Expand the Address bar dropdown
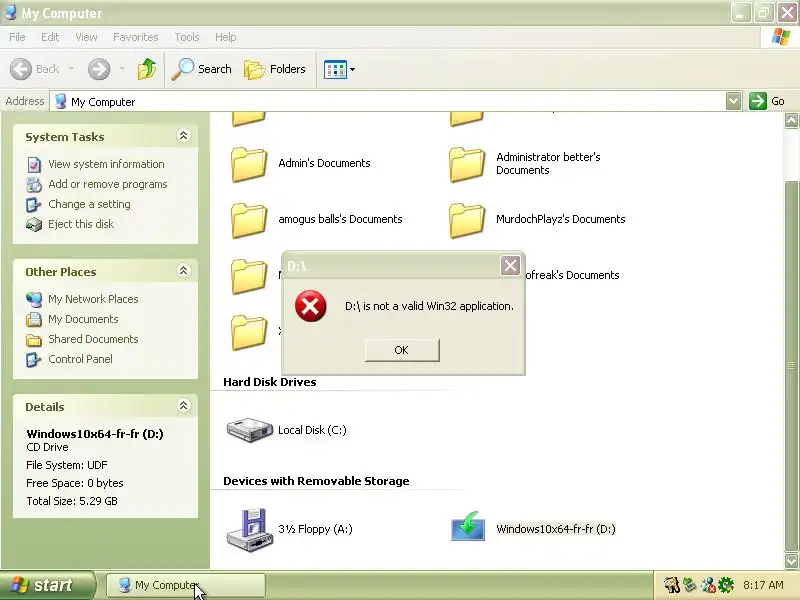This screenshot has width=800, height=600. point(733,101)
